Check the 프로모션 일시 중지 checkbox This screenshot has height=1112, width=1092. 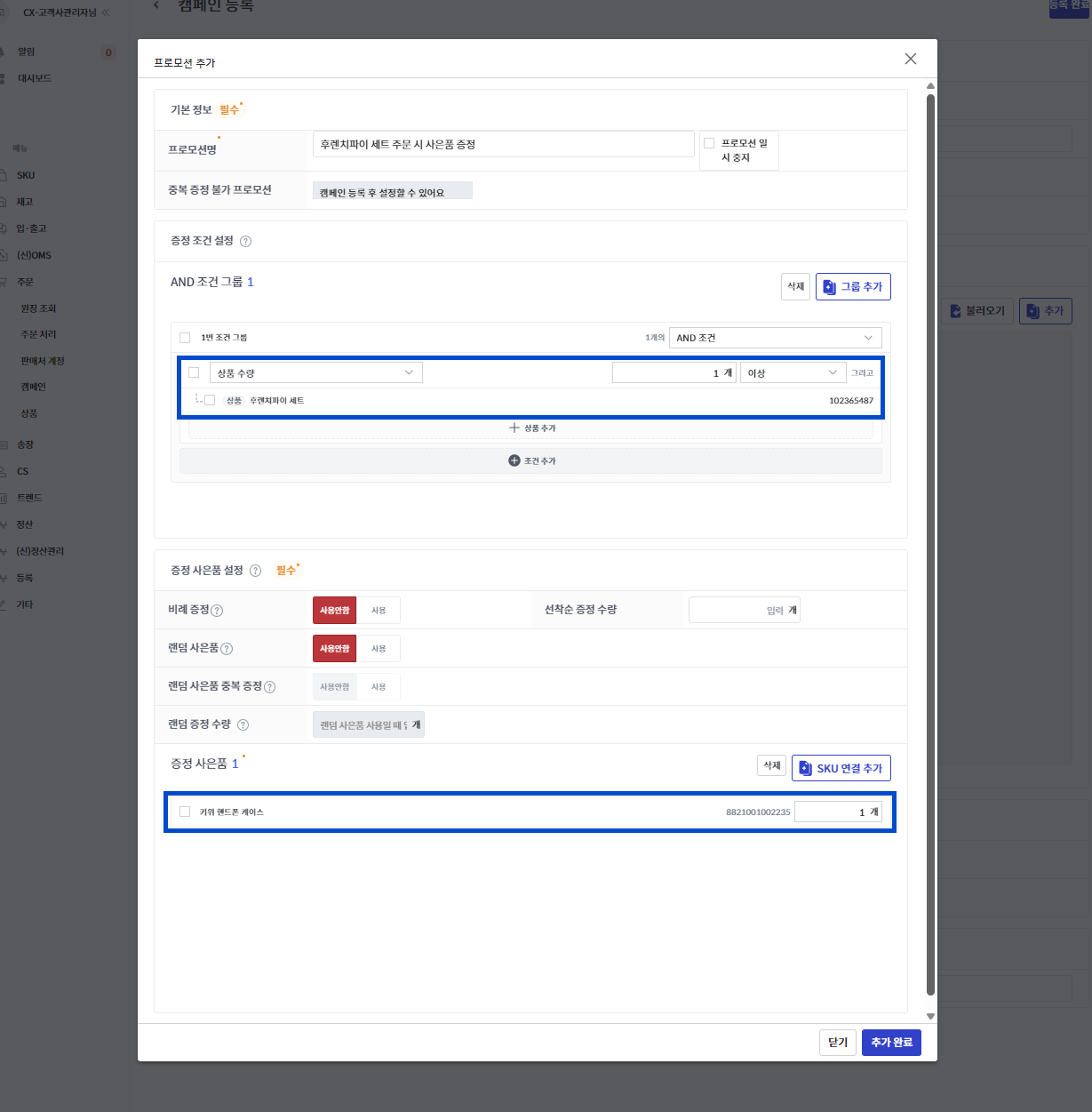(709, 143)
